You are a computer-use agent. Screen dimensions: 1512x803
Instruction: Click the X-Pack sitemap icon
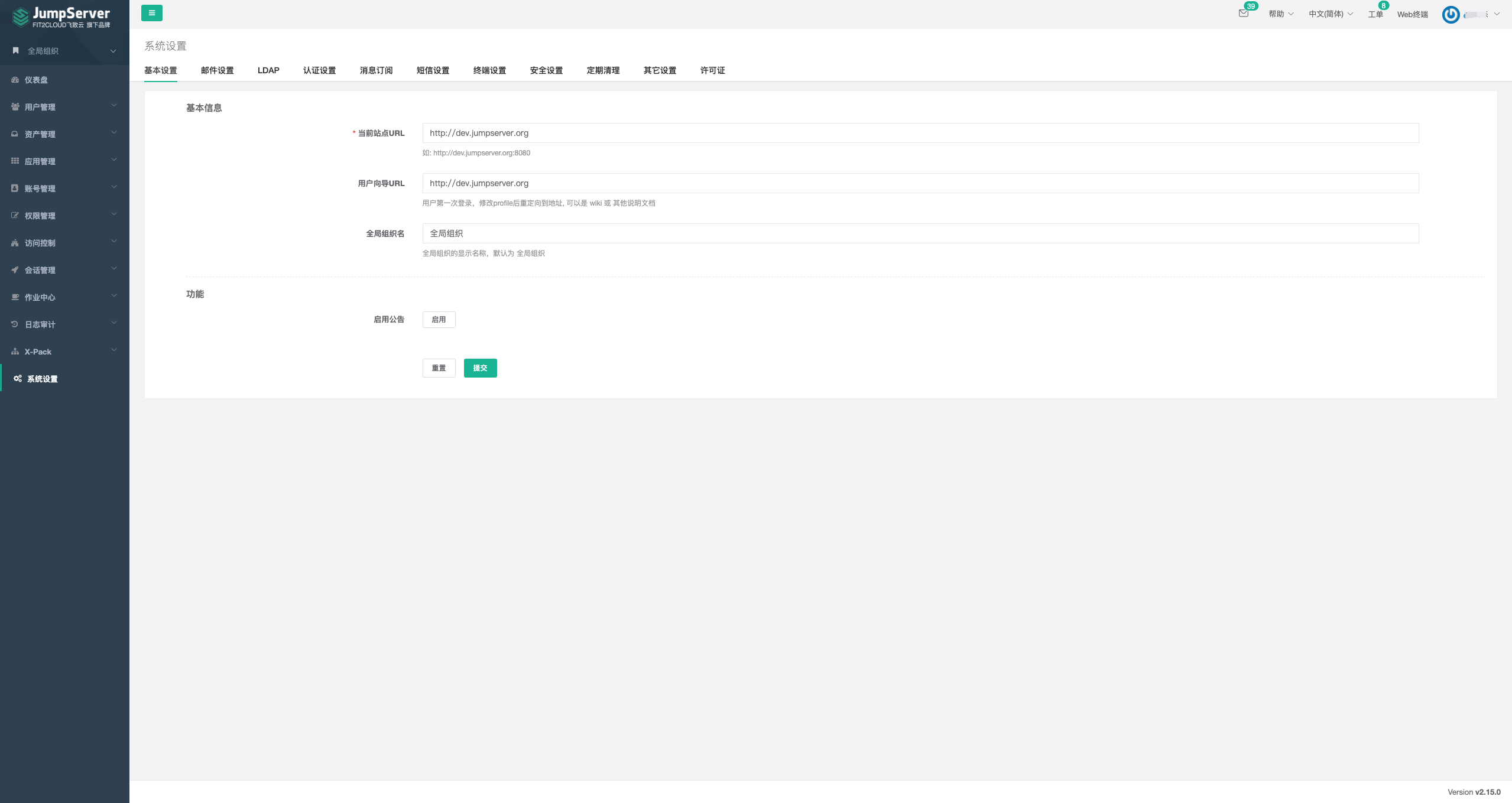pos(15,352)
